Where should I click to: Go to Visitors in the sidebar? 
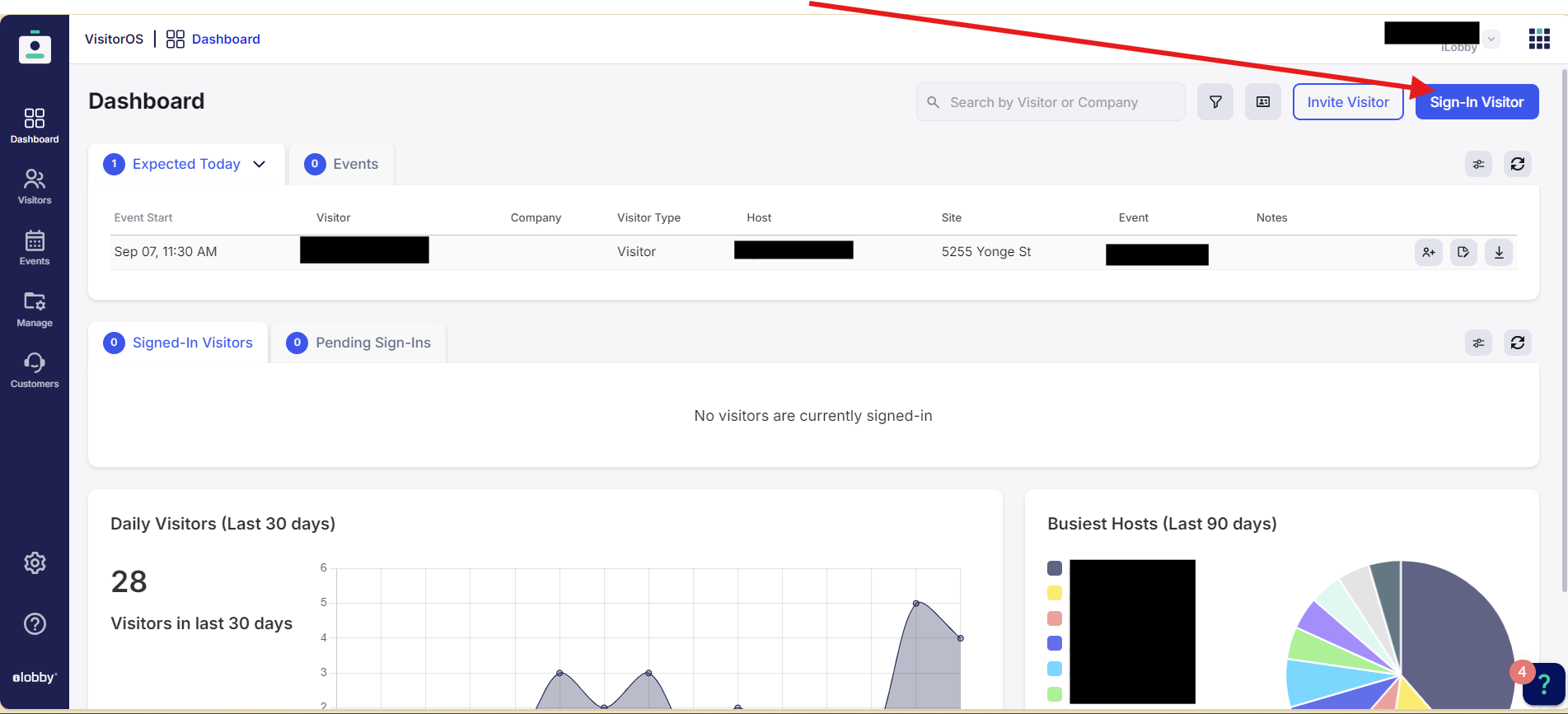click(35, 187)
